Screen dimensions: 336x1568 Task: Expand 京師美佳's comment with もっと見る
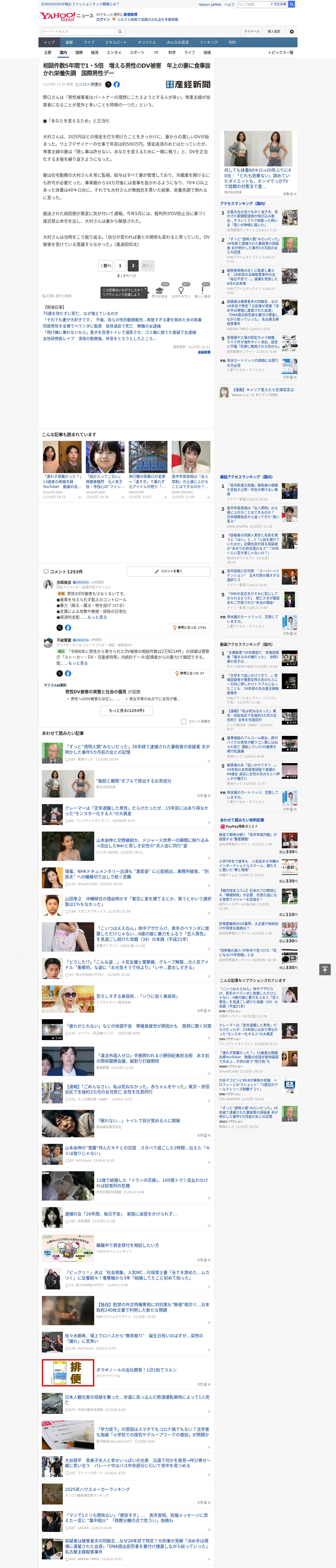97,617
